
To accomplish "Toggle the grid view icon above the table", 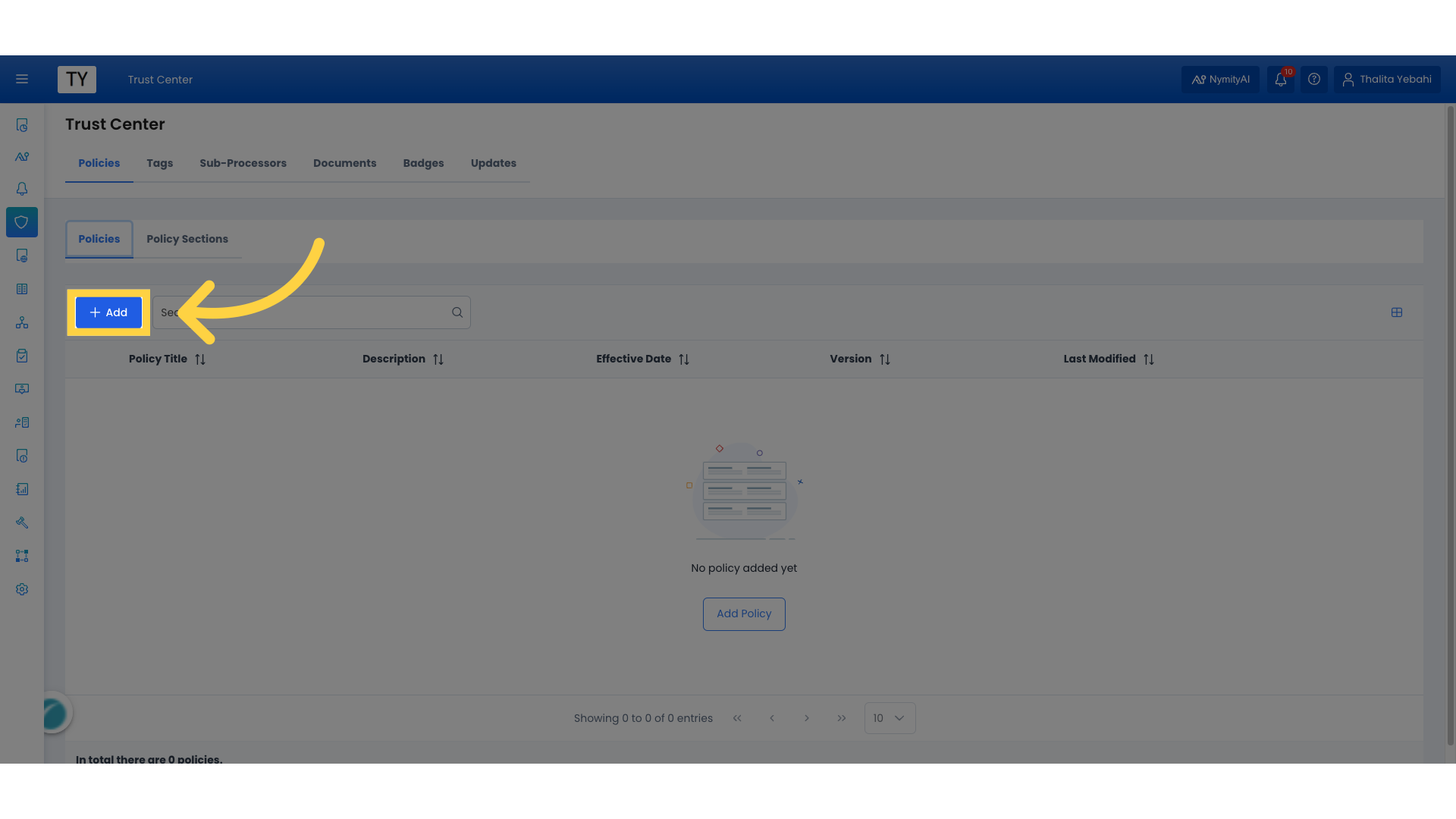I will click(x=1397, y=312).
